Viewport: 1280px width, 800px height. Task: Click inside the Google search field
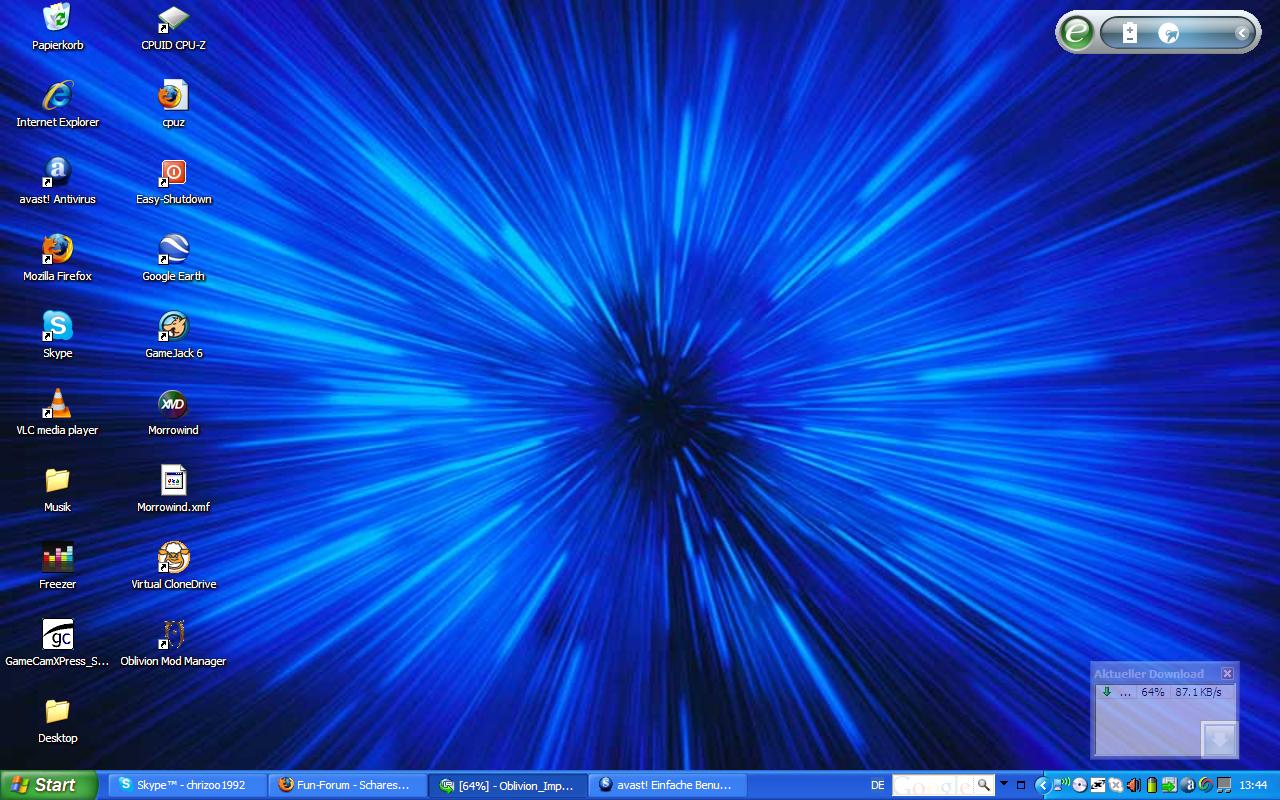(933, 785)
